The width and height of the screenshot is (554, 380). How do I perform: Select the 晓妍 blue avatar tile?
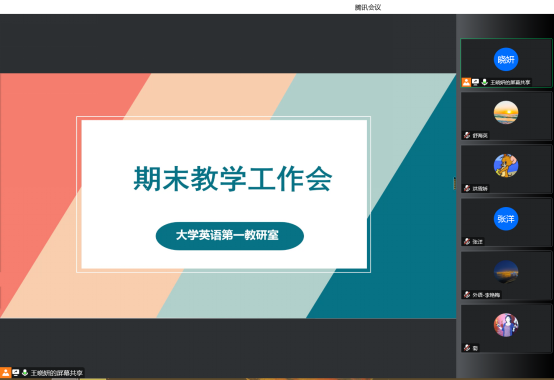(x=506, y=63)
